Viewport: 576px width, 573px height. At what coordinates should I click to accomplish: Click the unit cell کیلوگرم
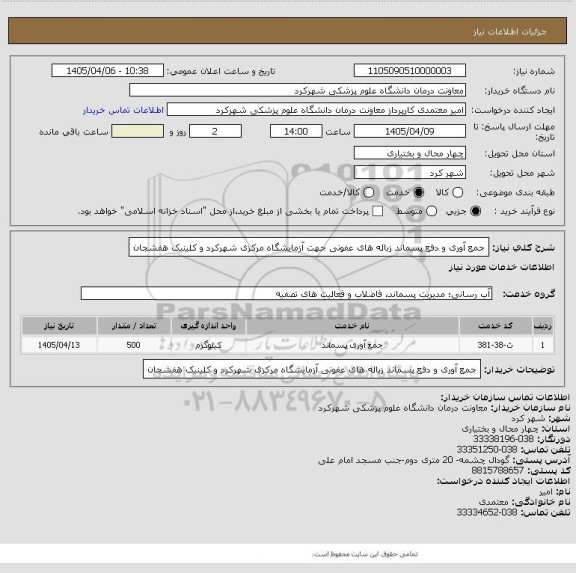208,345
